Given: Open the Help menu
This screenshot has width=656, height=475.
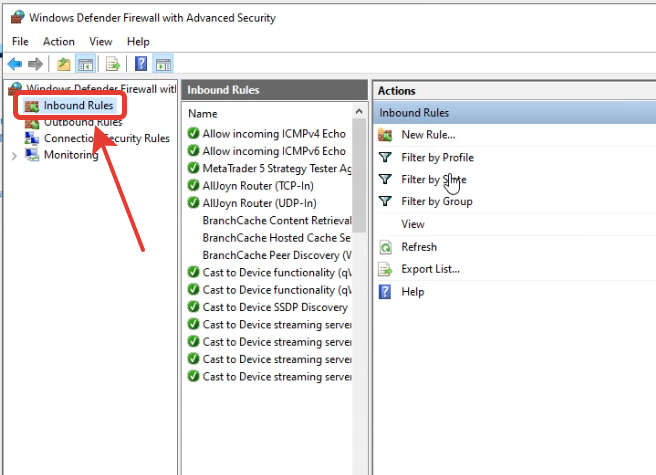Looking at the screenshot, I should pyautogui.click(x=138, y=41).
